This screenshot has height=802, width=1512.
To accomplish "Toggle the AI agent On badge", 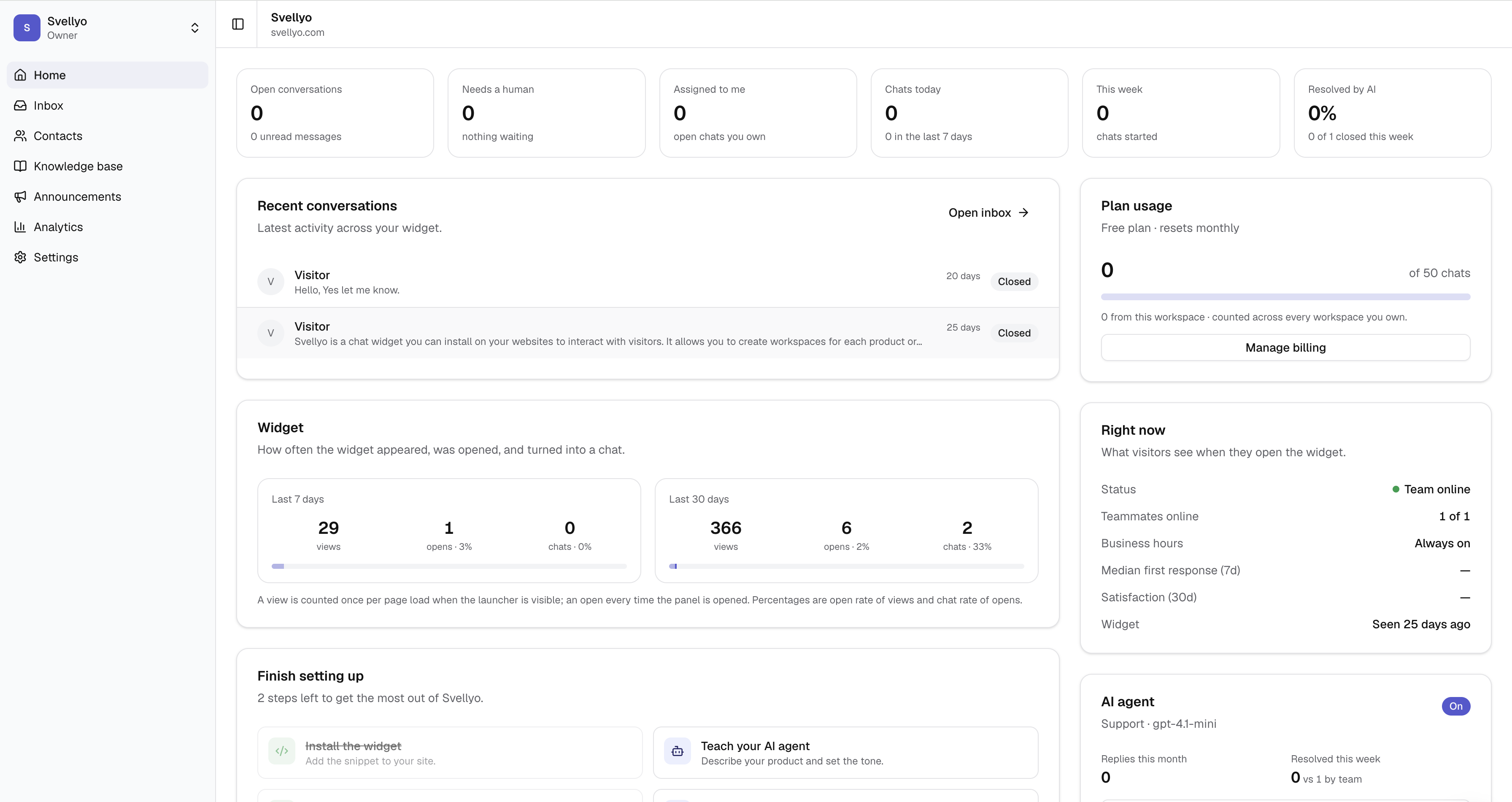I will (x=1455, y=706).
